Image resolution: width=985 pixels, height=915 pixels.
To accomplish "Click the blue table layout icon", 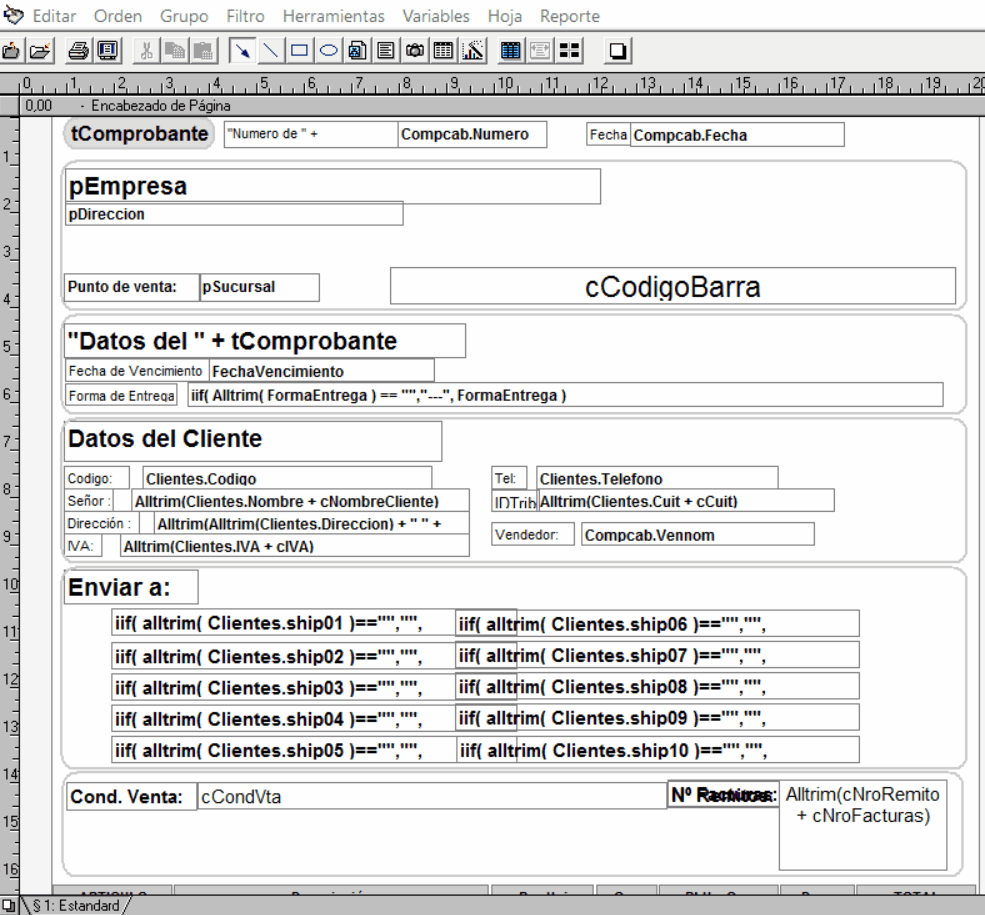I will coord(511,51).
